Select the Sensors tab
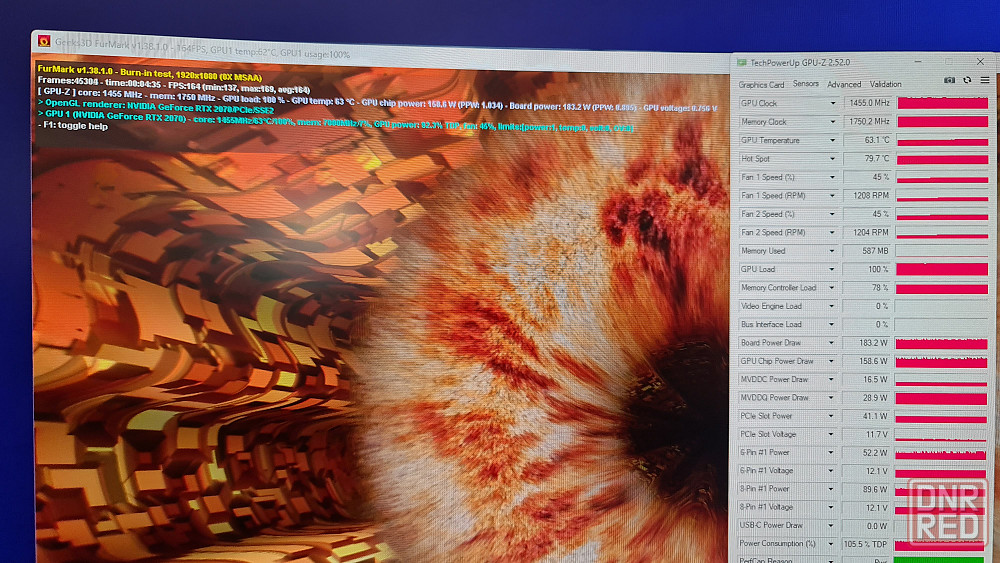Viewport: 1000px width, 563px height. click(x=805, y=84)
